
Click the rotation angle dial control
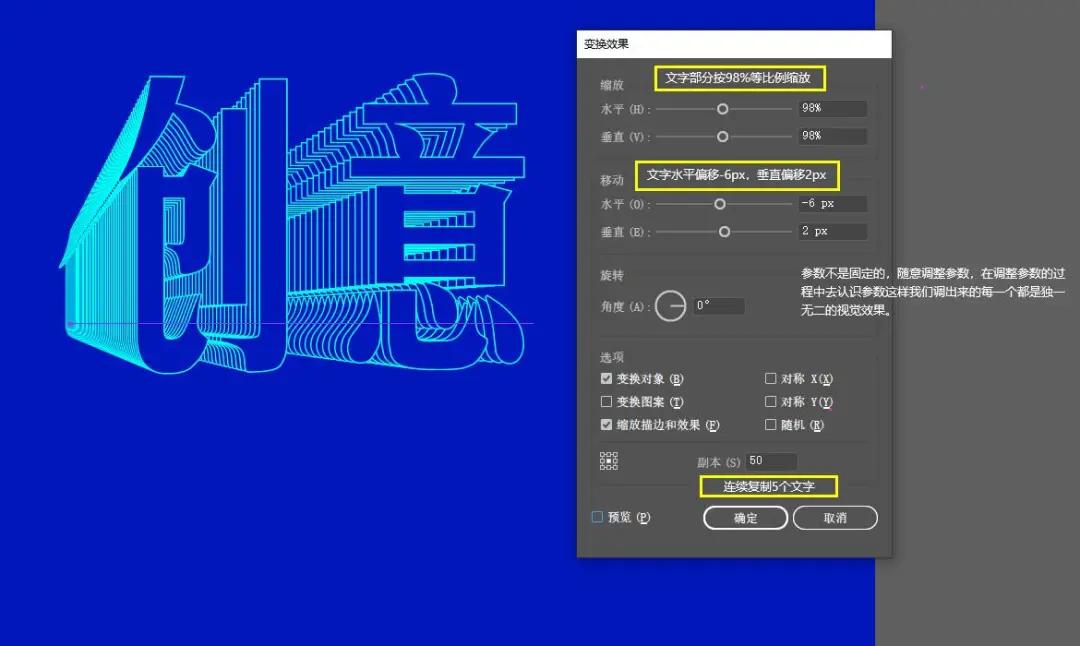pos(670,305)
